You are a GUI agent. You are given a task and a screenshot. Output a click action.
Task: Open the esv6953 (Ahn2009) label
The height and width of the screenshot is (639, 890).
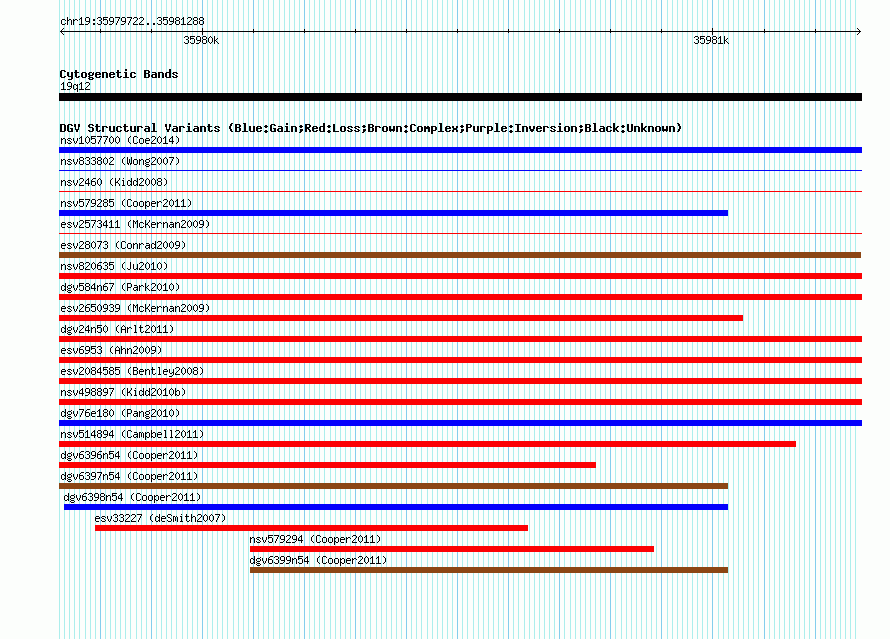pos(111,350)
